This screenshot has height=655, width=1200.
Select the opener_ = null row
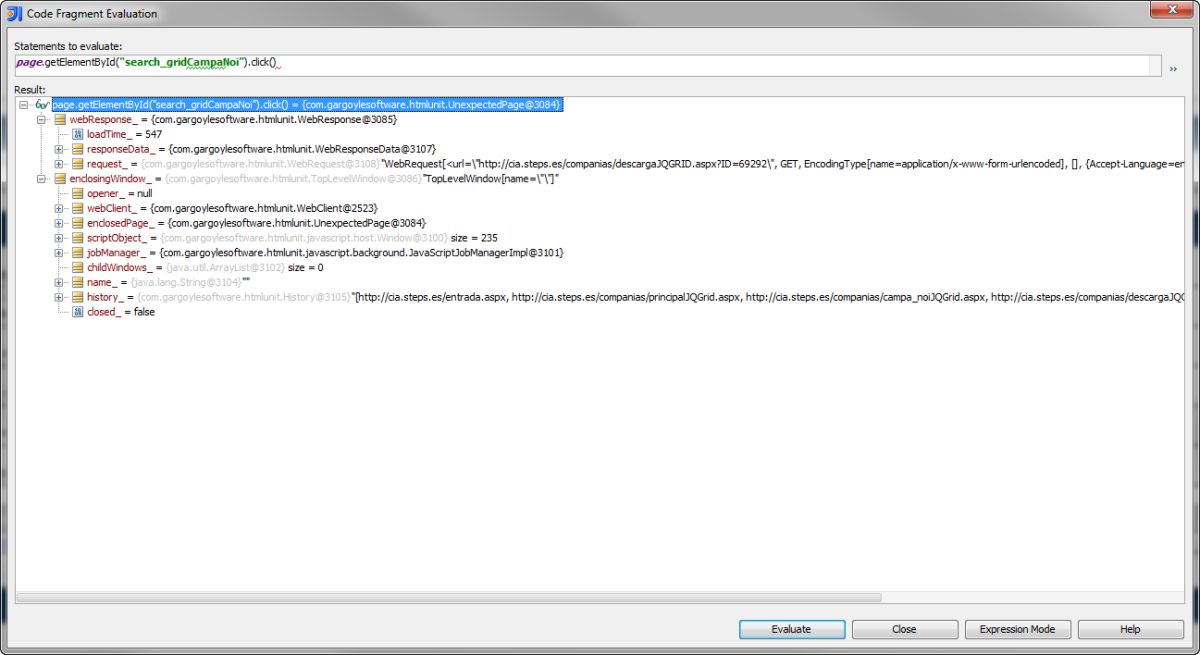pos(119,193)
